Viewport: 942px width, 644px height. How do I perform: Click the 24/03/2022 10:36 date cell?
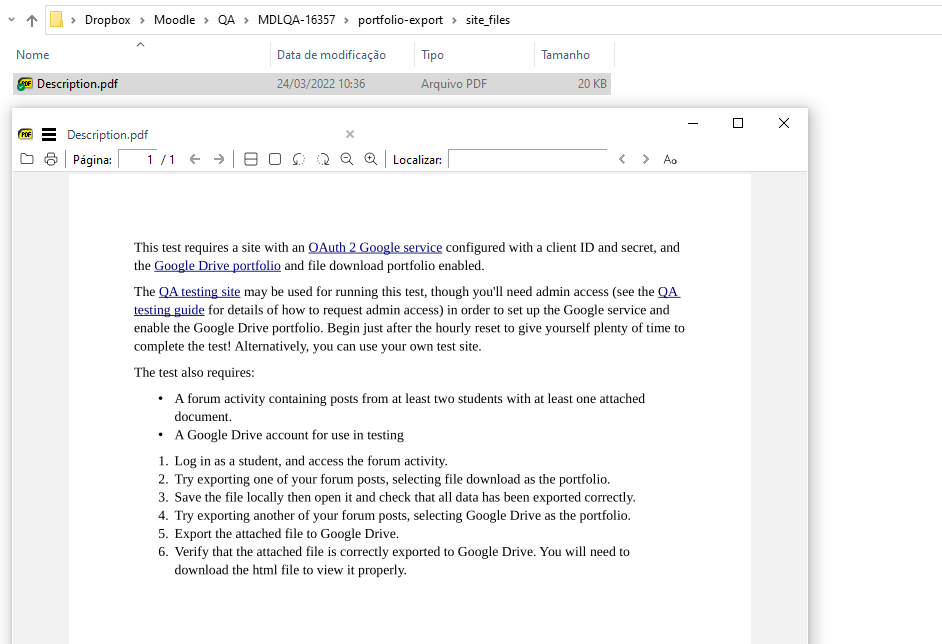pyautogui.click(x=321, y=84)
